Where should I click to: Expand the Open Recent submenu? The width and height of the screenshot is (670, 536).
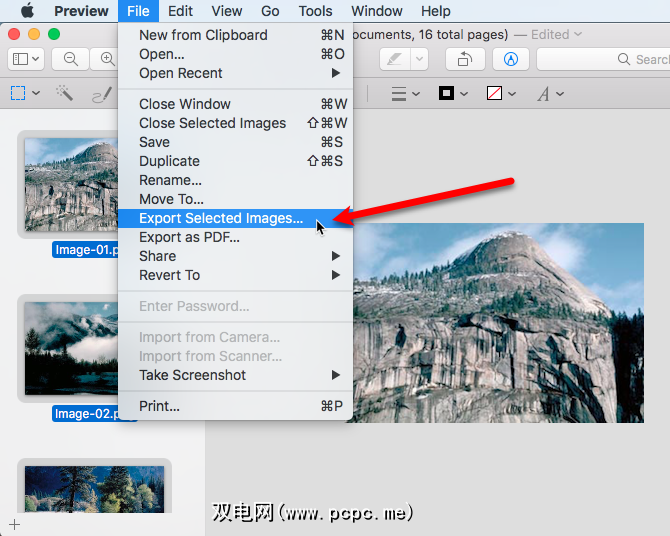(x=235, y=73)
